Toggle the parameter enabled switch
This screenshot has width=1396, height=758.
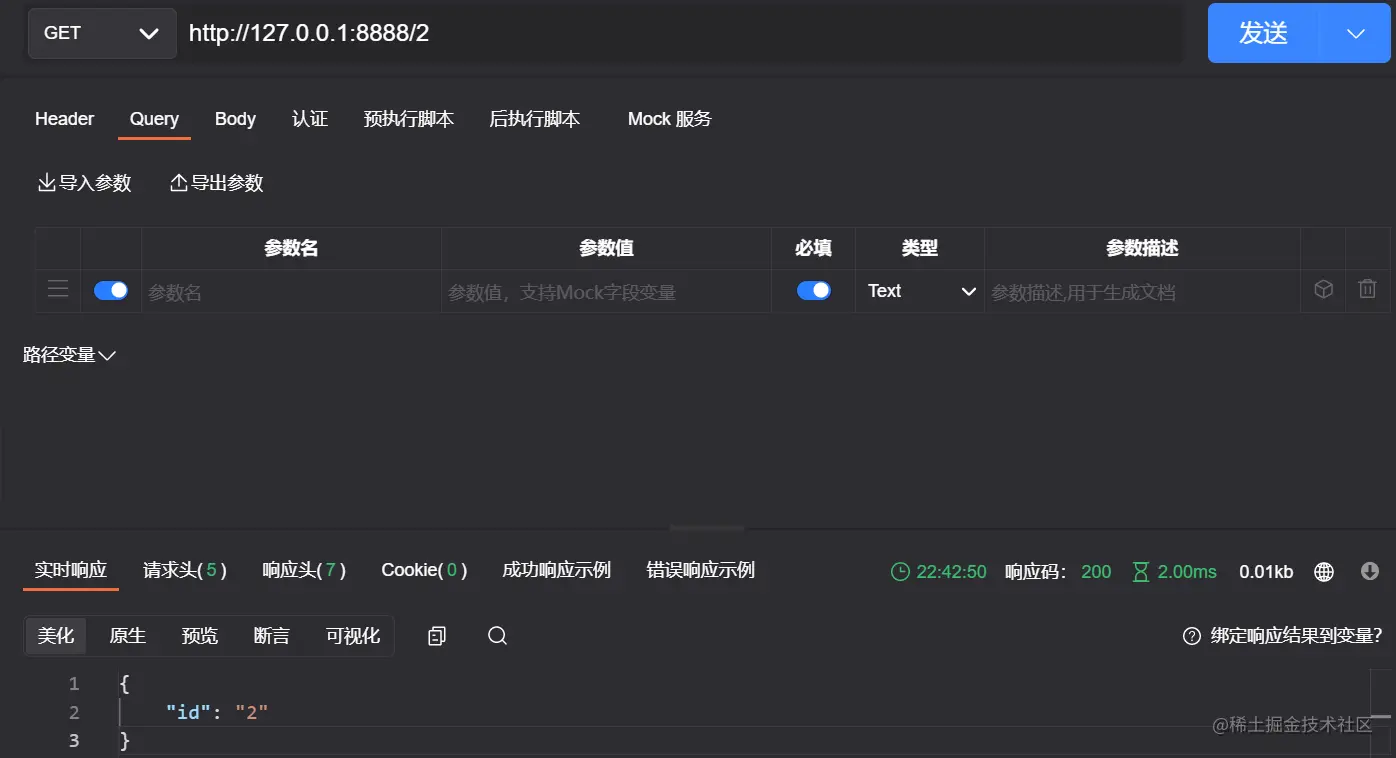coord(111,290)
